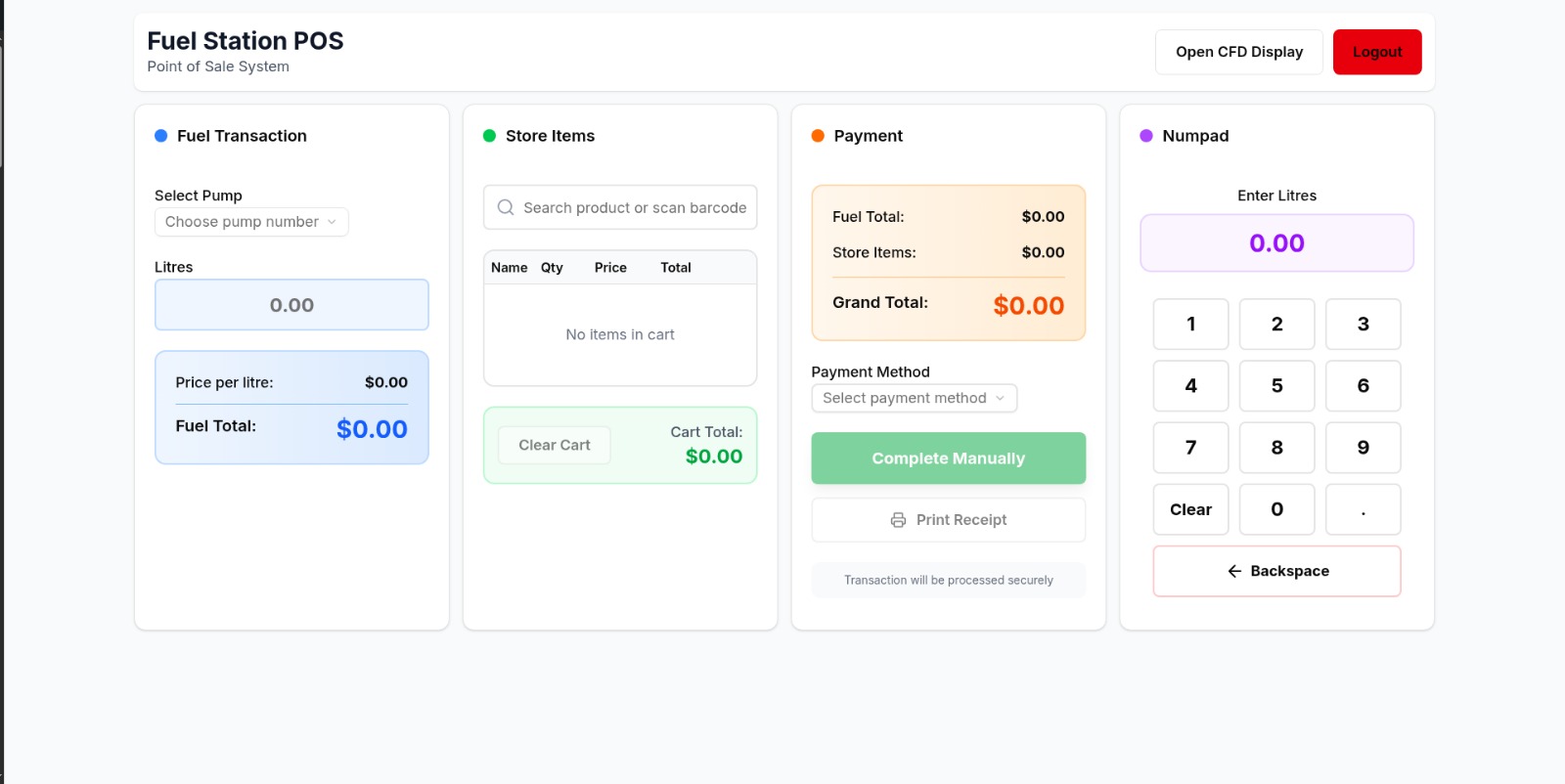
Task: Click the Fuel Station POS title
Action: (246, 41)
